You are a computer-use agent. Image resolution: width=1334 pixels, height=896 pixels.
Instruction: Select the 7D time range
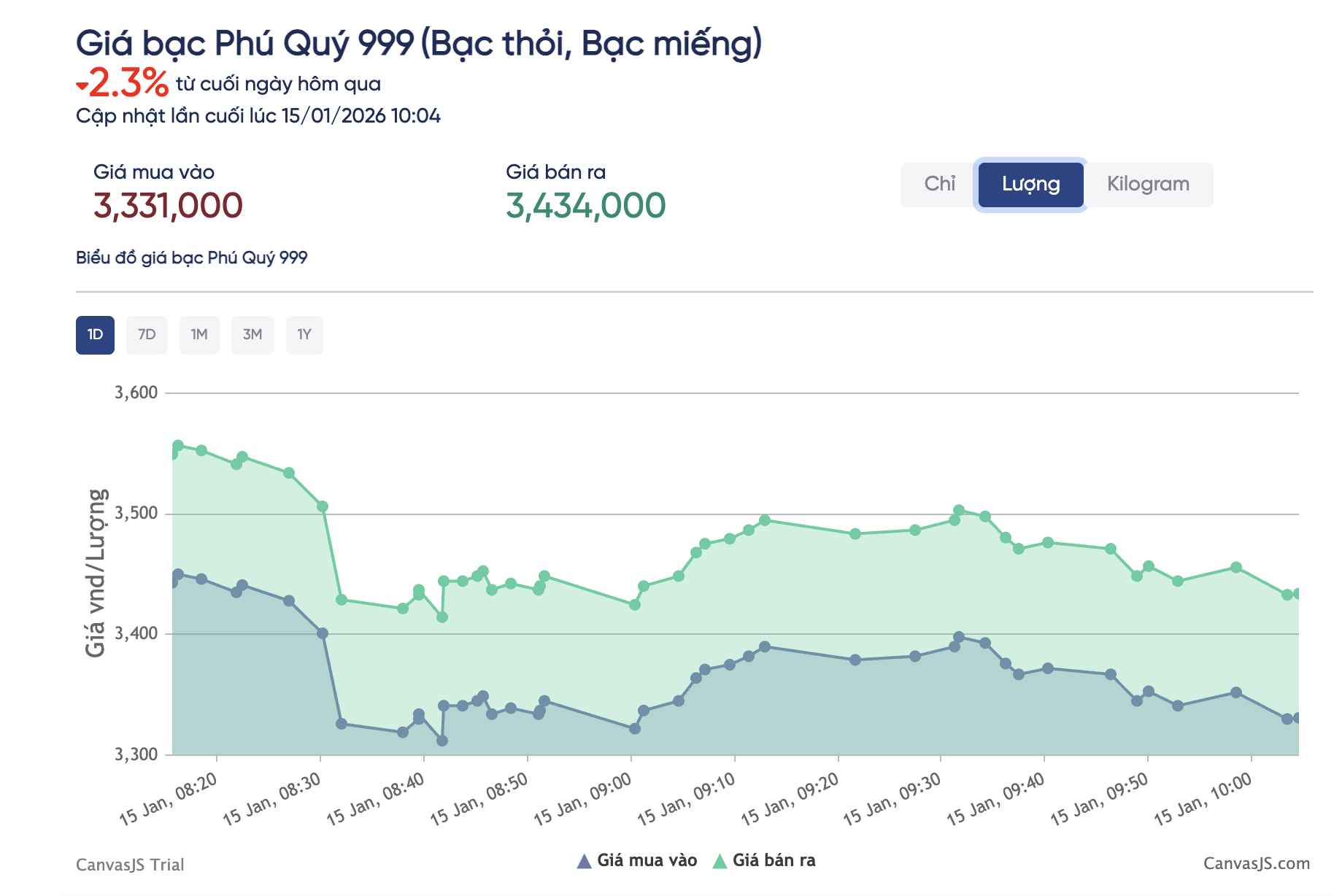[147, 334]
